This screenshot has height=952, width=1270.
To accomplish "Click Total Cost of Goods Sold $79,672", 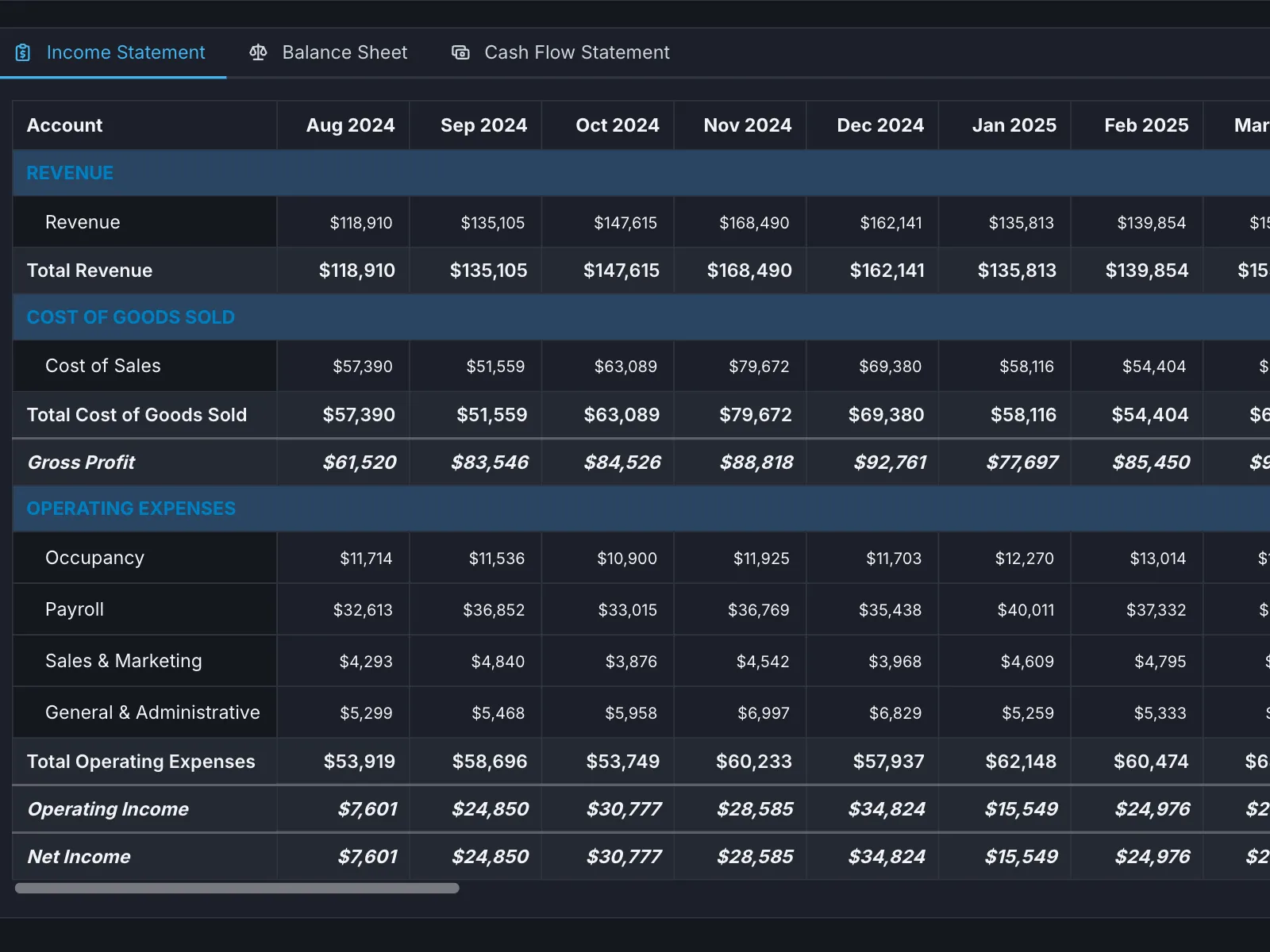I will coord(755,415).
